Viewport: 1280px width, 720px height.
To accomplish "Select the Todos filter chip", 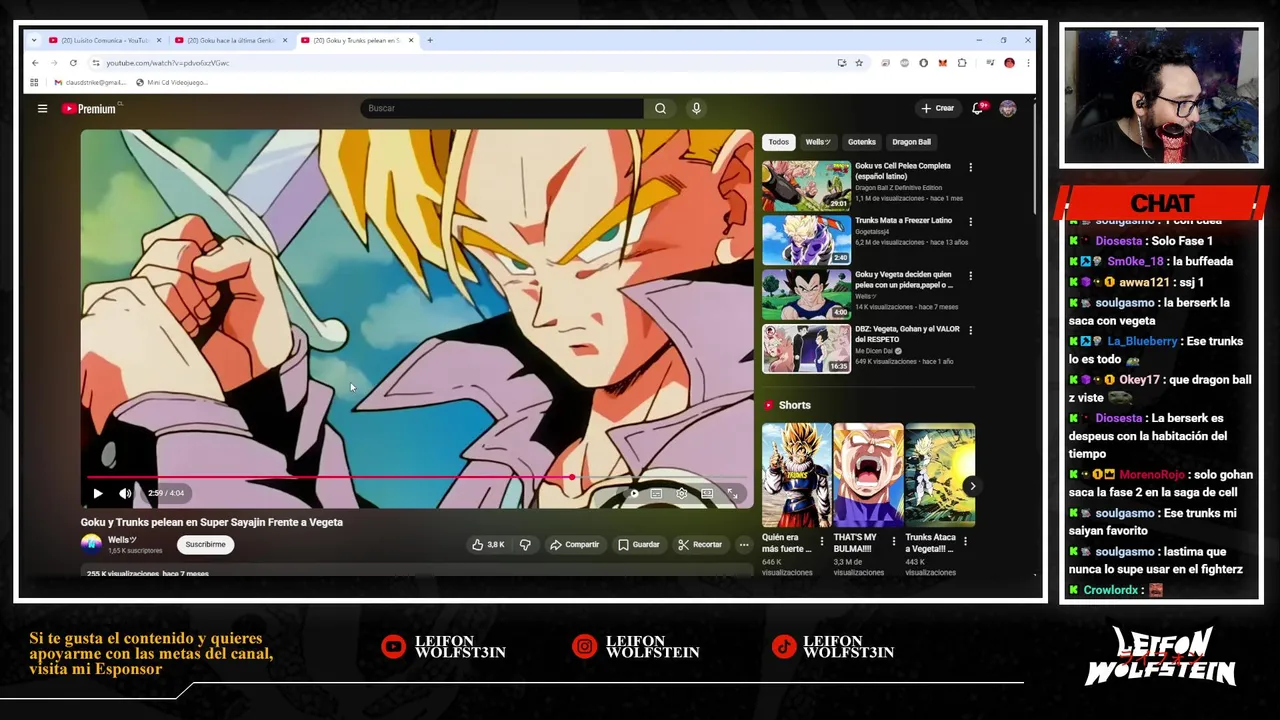I will [x=779, y=142].
